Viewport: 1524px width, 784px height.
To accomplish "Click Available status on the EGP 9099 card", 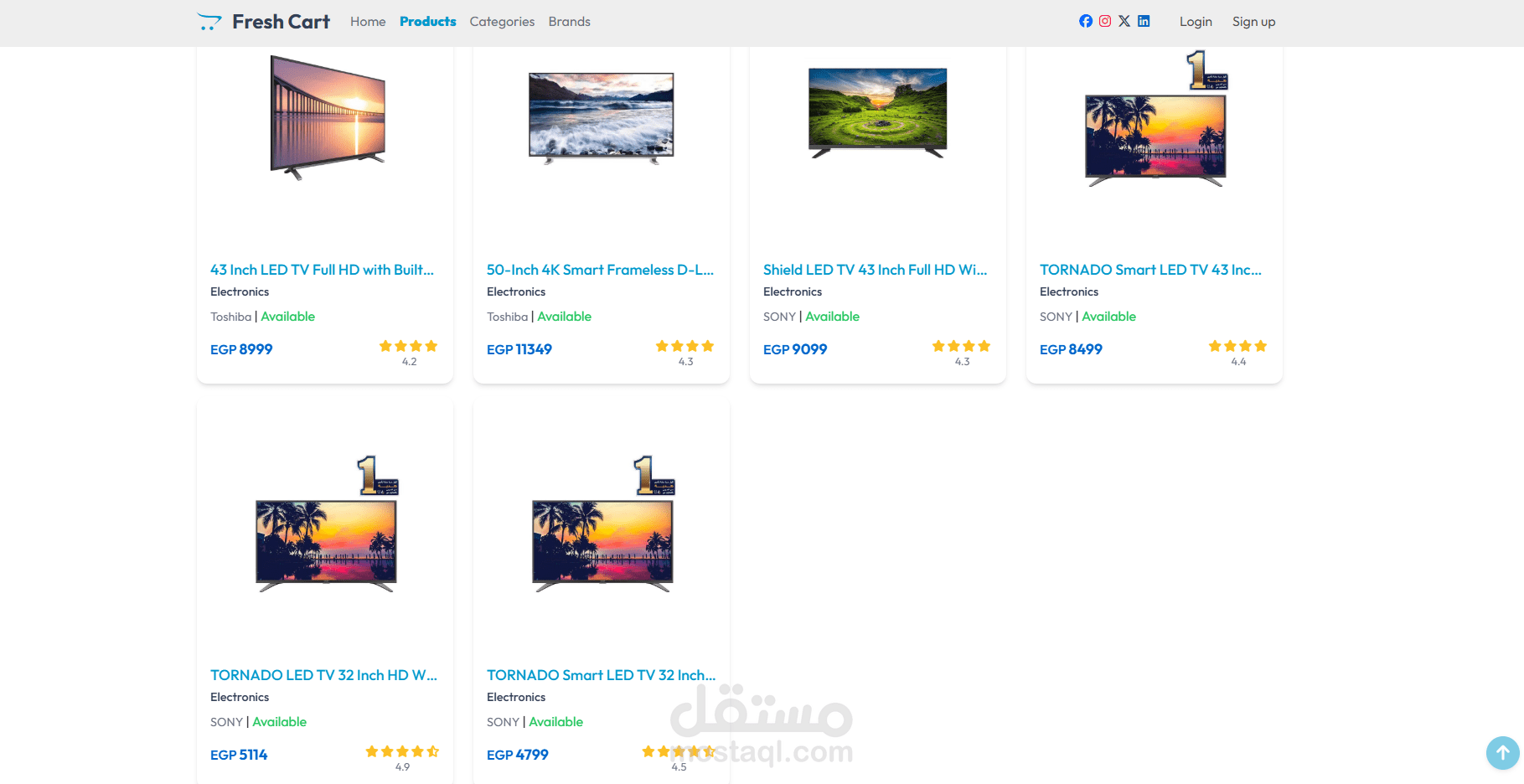I will (833, 317).
